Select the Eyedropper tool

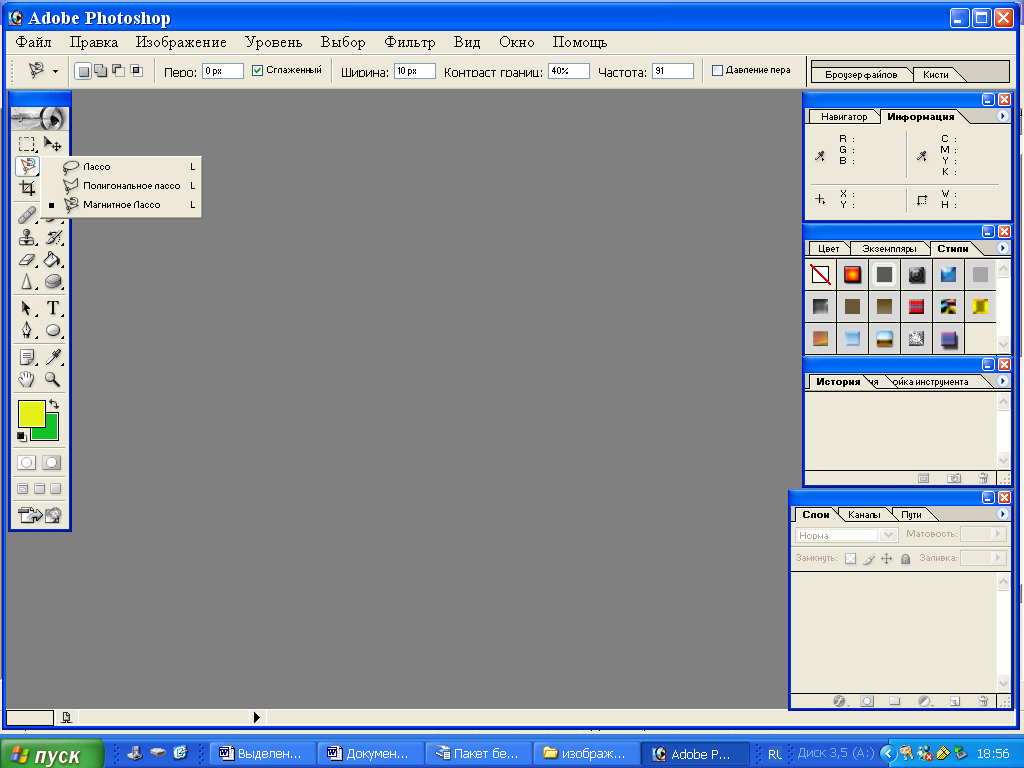tap(54, 357)
